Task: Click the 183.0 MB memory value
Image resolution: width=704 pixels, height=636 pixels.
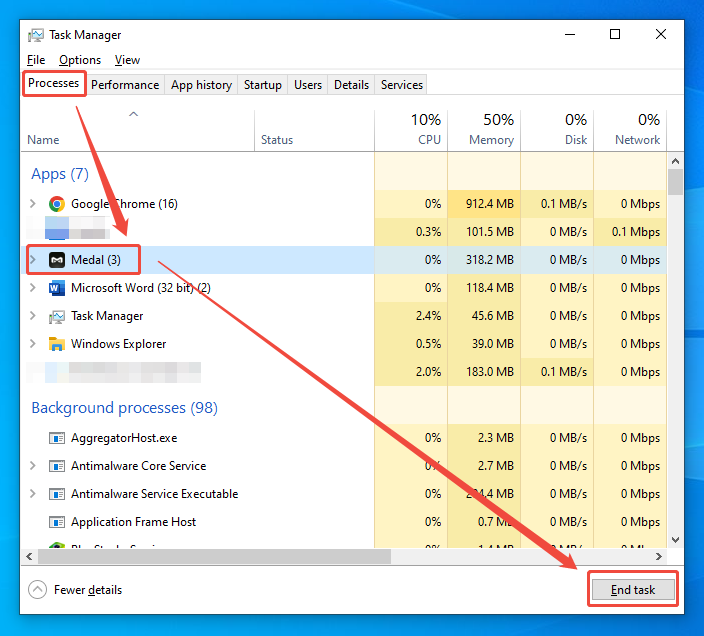Action: coord(489,372)
